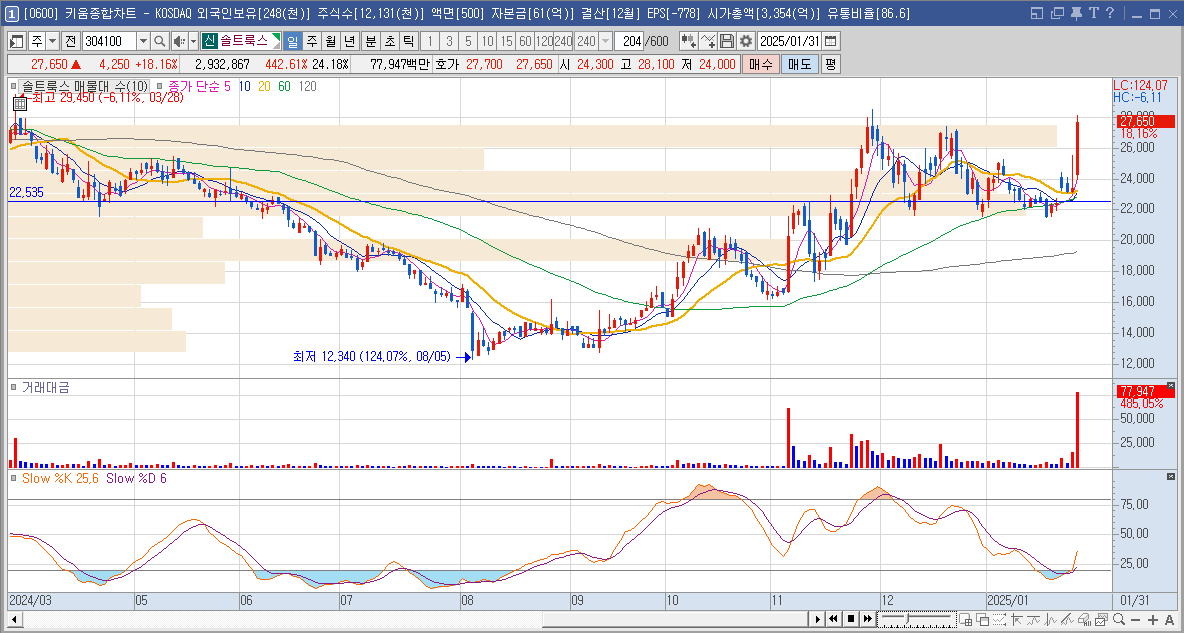1184x633 pixels.
Task: Click the date field 2025/01/31
Action: [x=789, y=41]
